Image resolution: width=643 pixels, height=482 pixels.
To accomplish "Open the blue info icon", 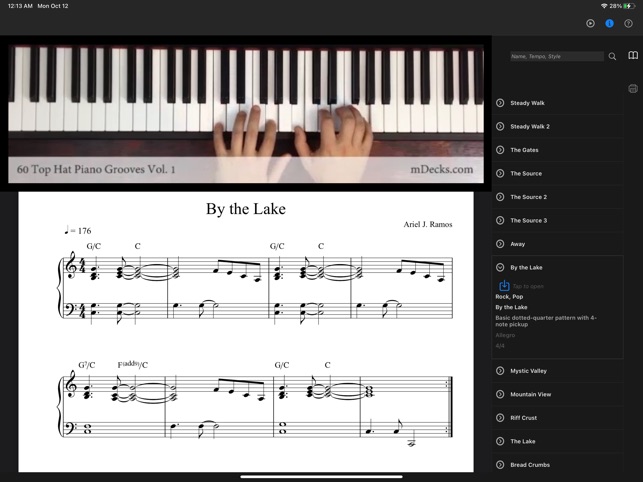I will click(609, 23).
